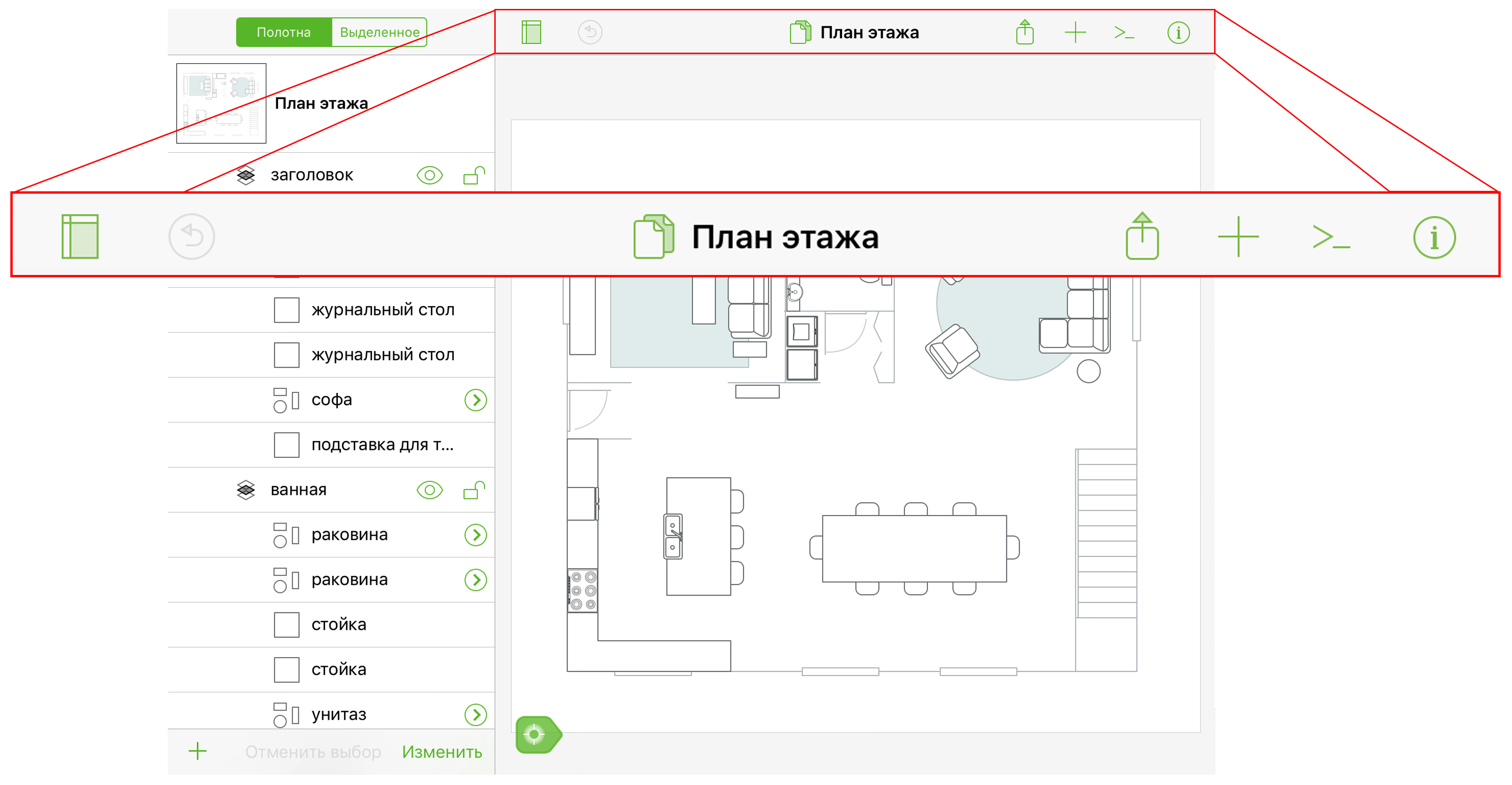Screen dimensions: 1512x785
Task: Select the angled armchair on the canvas
Action: [952, 351]
